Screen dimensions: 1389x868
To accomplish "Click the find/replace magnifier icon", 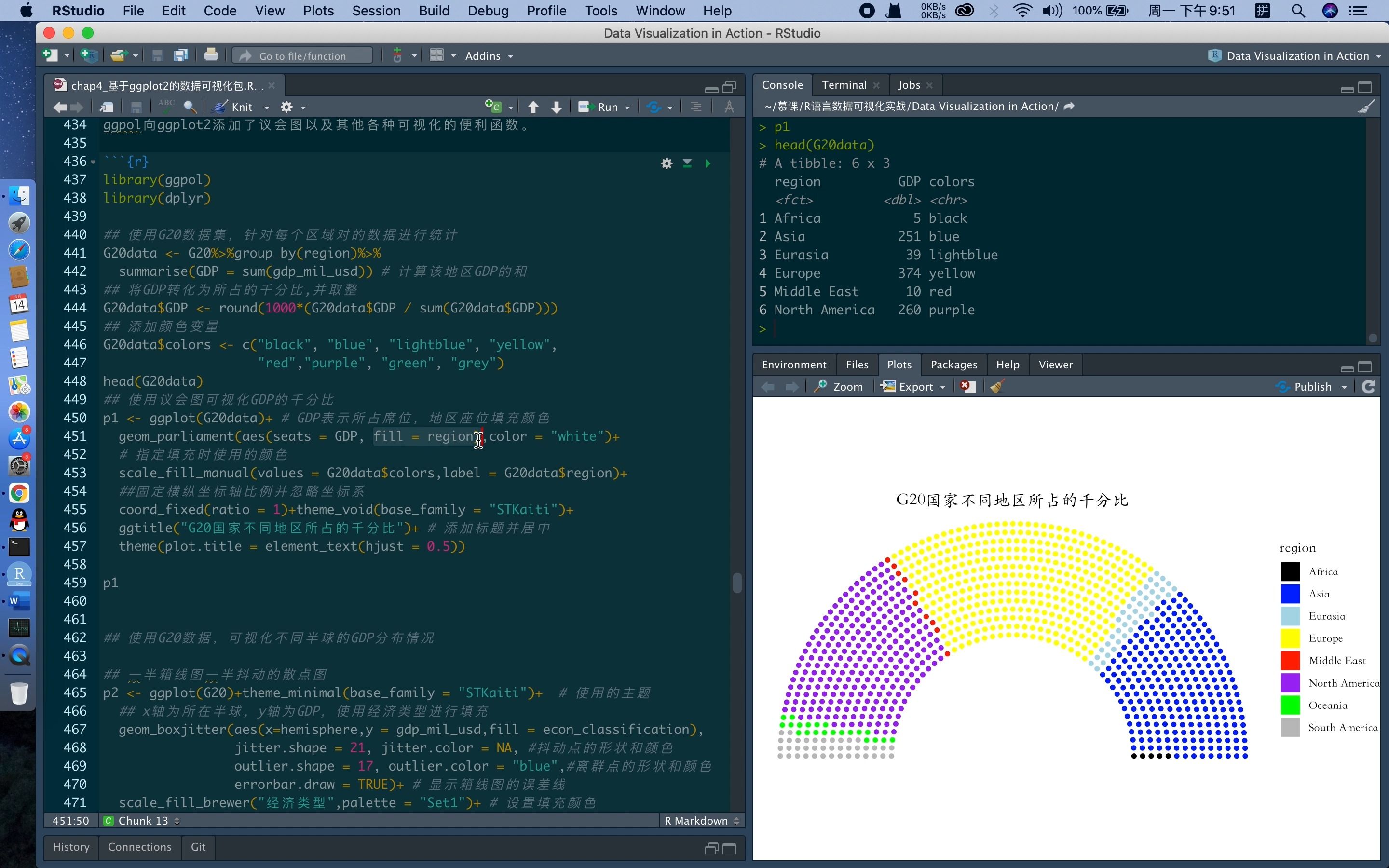I will pos(190,107).
